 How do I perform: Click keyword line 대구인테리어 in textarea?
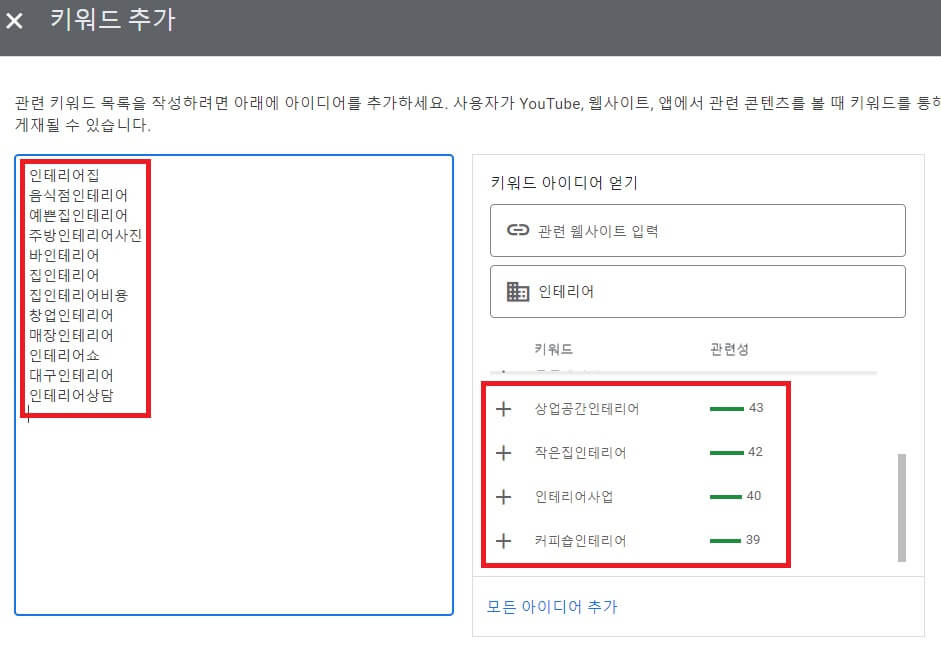[71, 375]
